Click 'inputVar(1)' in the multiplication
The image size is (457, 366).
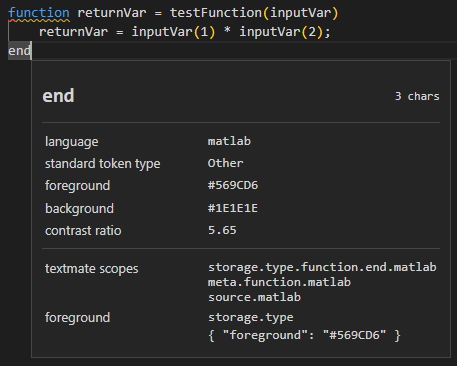coord(173,32)
